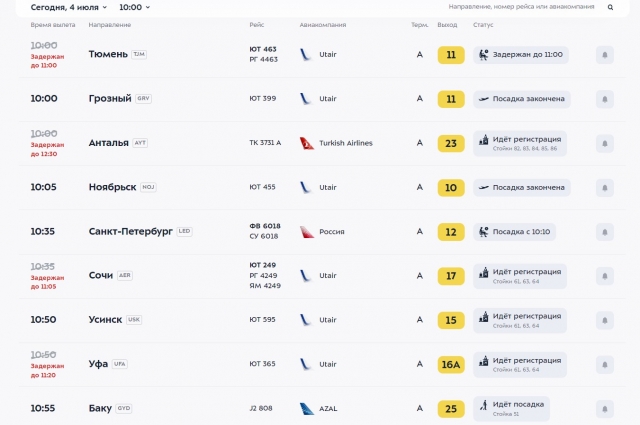Click the "Время вылета" column header

(x=50, y=24)
